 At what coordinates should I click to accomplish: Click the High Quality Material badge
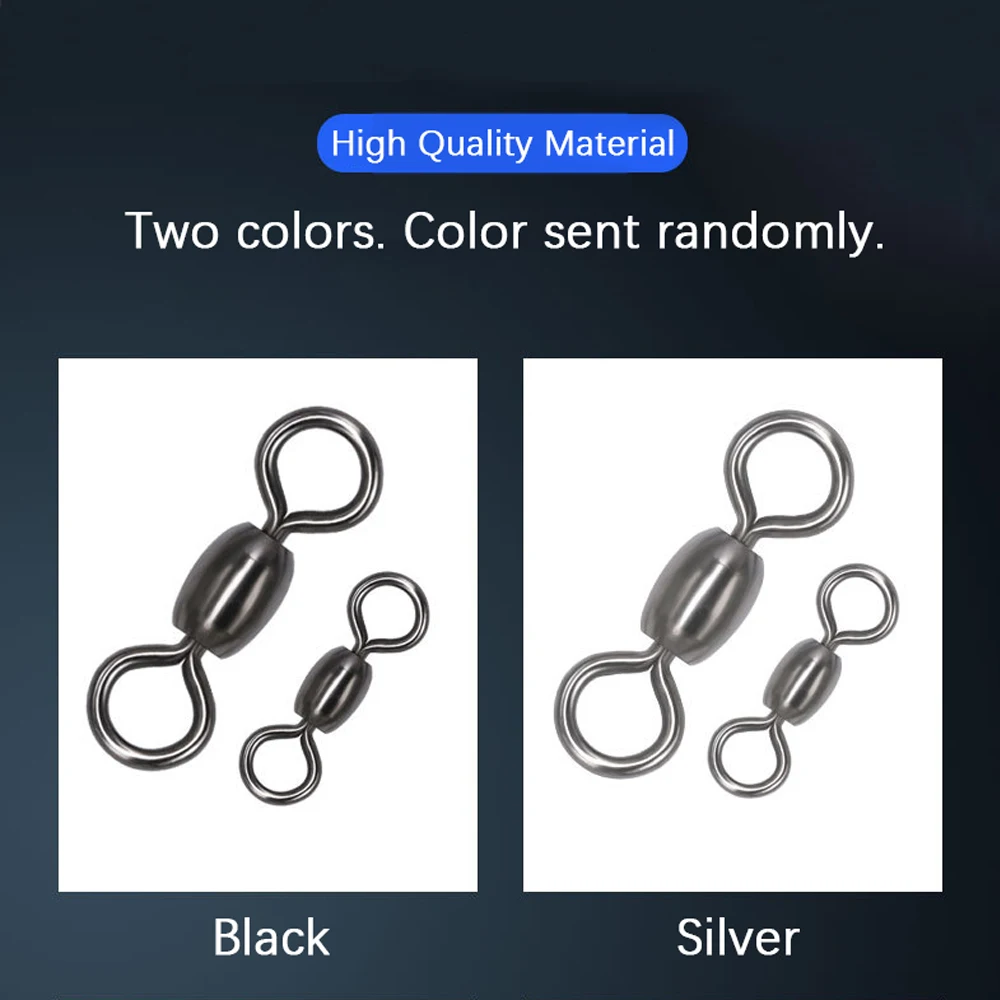(x=502, y=143)
